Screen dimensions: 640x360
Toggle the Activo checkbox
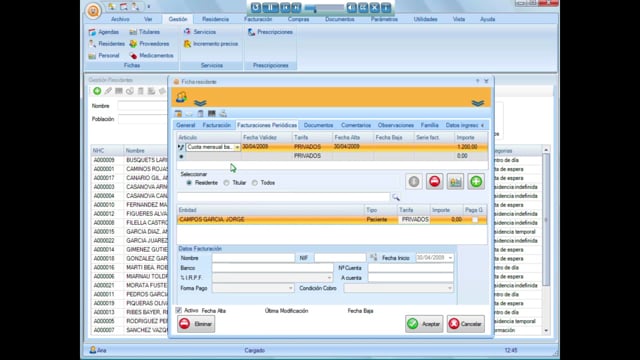(x=179, y=311)
